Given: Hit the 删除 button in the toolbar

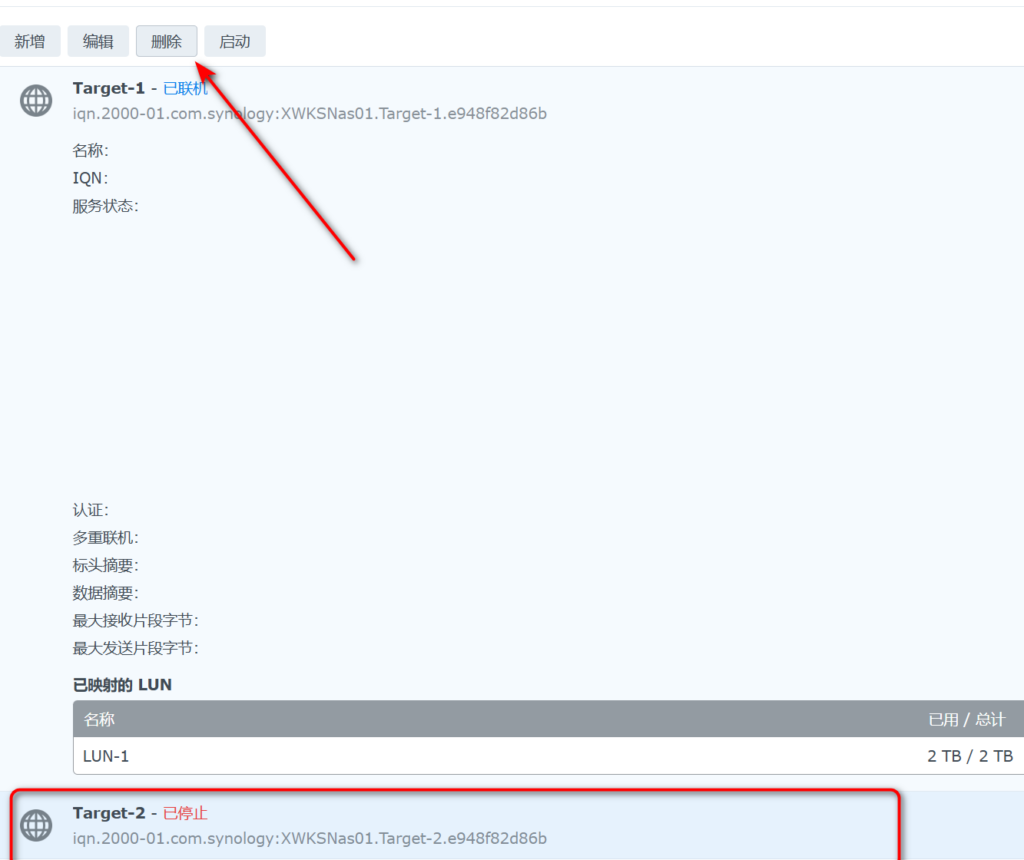Looking at the screenshot, I should [x=166, y=42].
